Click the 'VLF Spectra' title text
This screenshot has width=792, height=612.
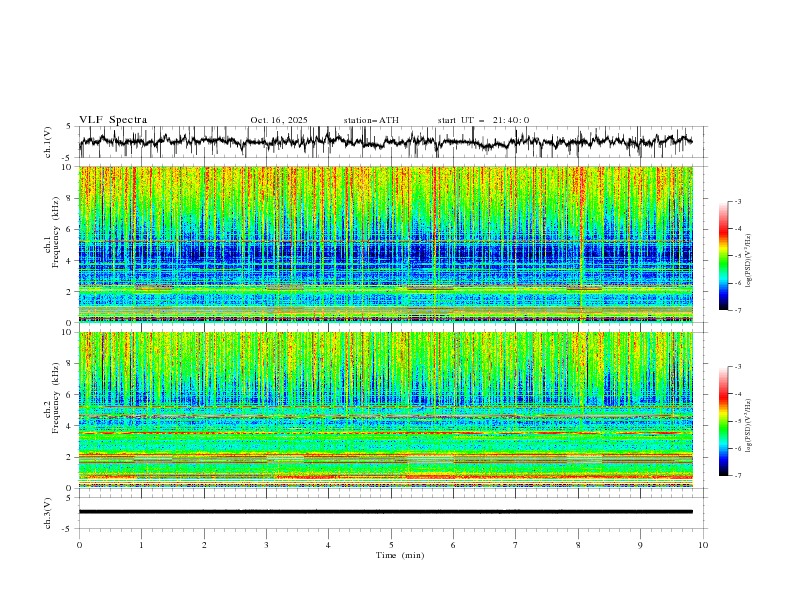point(113,120)
